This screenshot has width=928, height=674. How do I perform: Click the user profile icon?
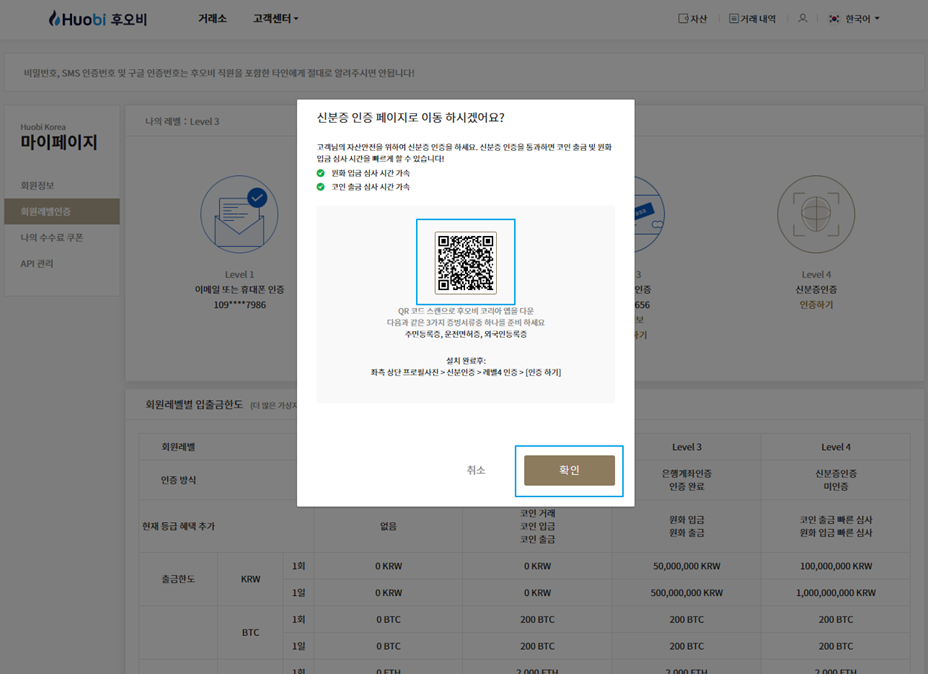point(803,18)
